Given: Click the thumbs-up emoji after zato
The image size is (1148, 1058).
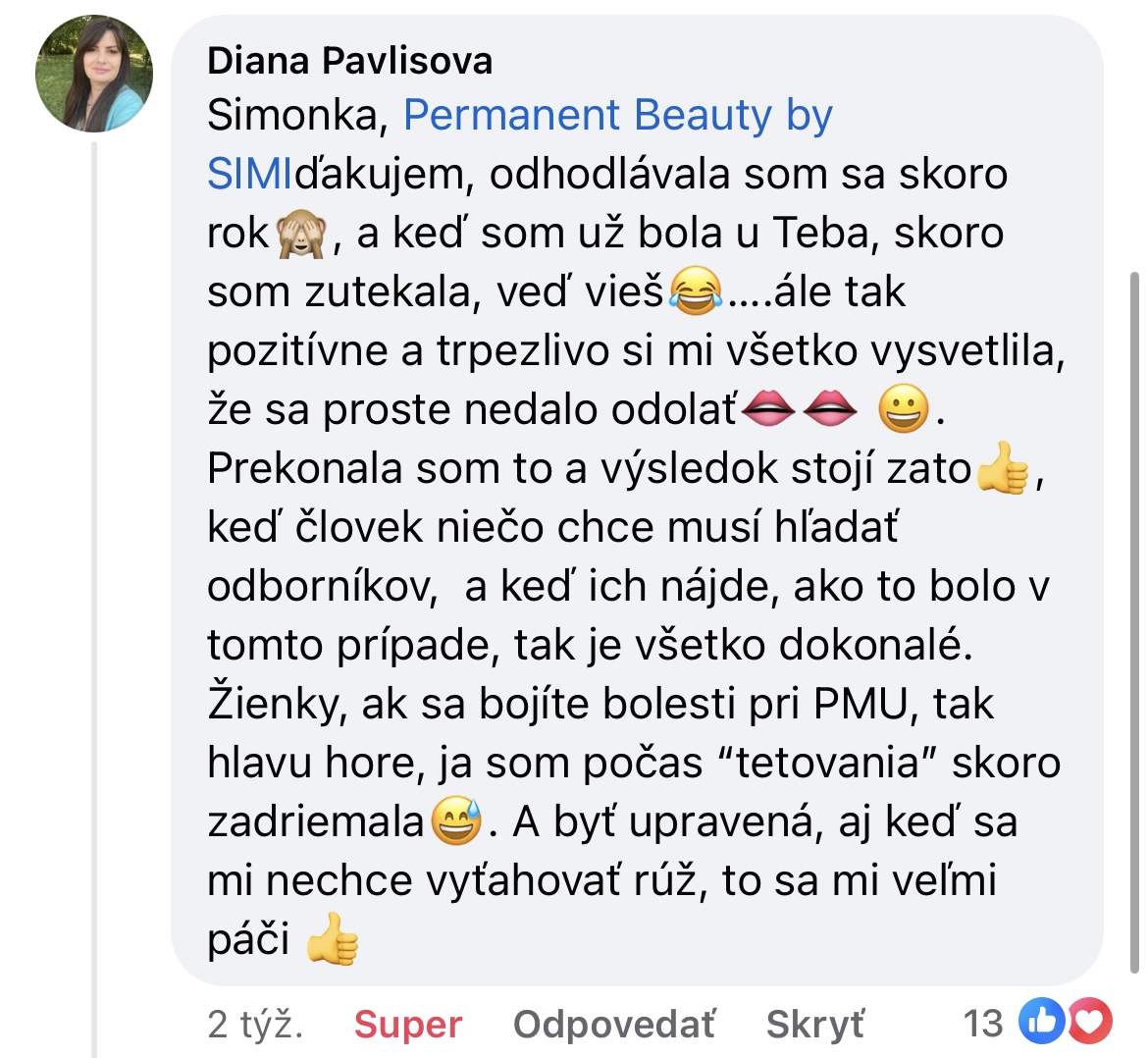Looking at the screenshot, I should 1003,468.
